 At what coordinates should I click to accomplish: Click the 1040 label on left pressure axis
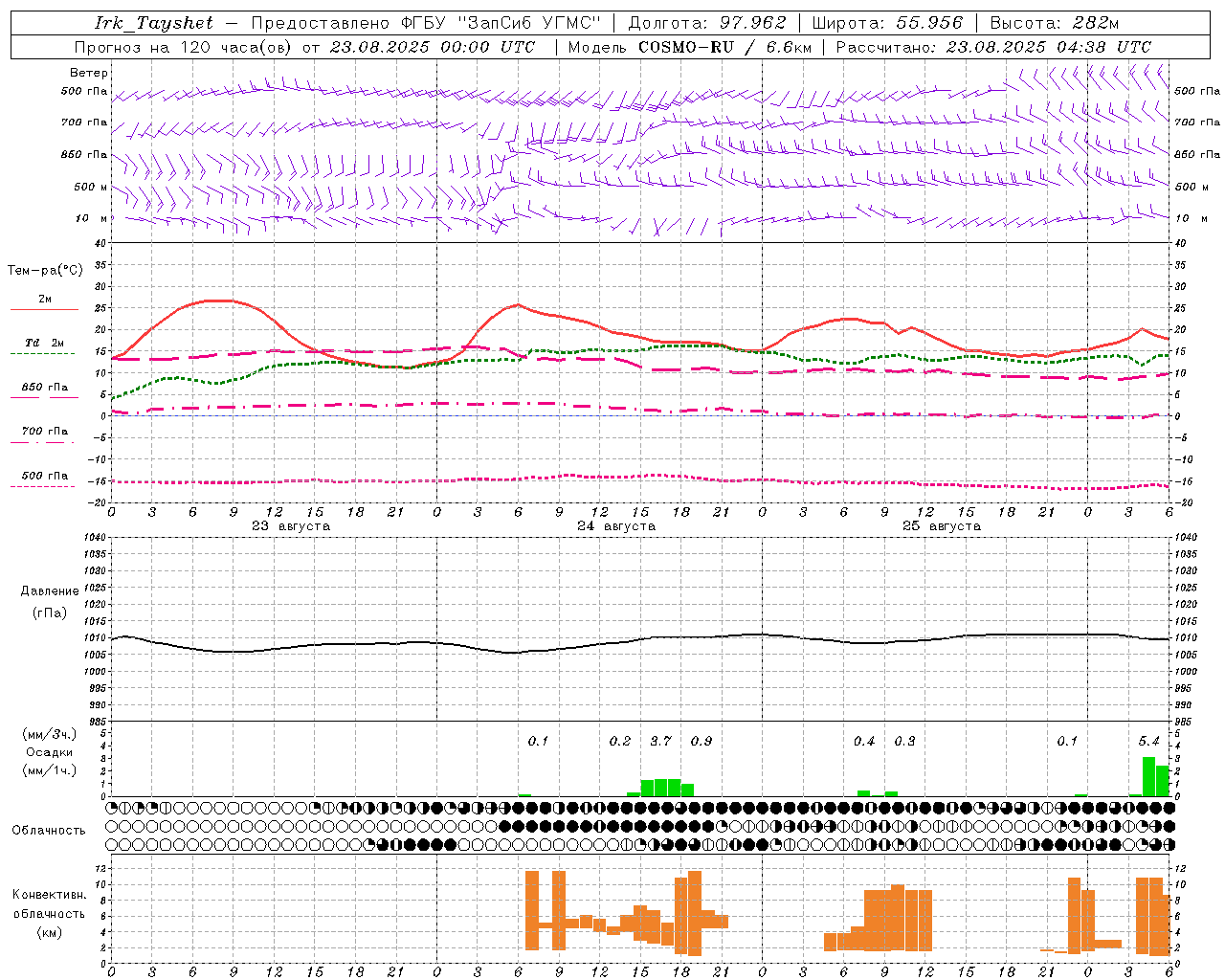pyautogui.click(x=96, y=537)
